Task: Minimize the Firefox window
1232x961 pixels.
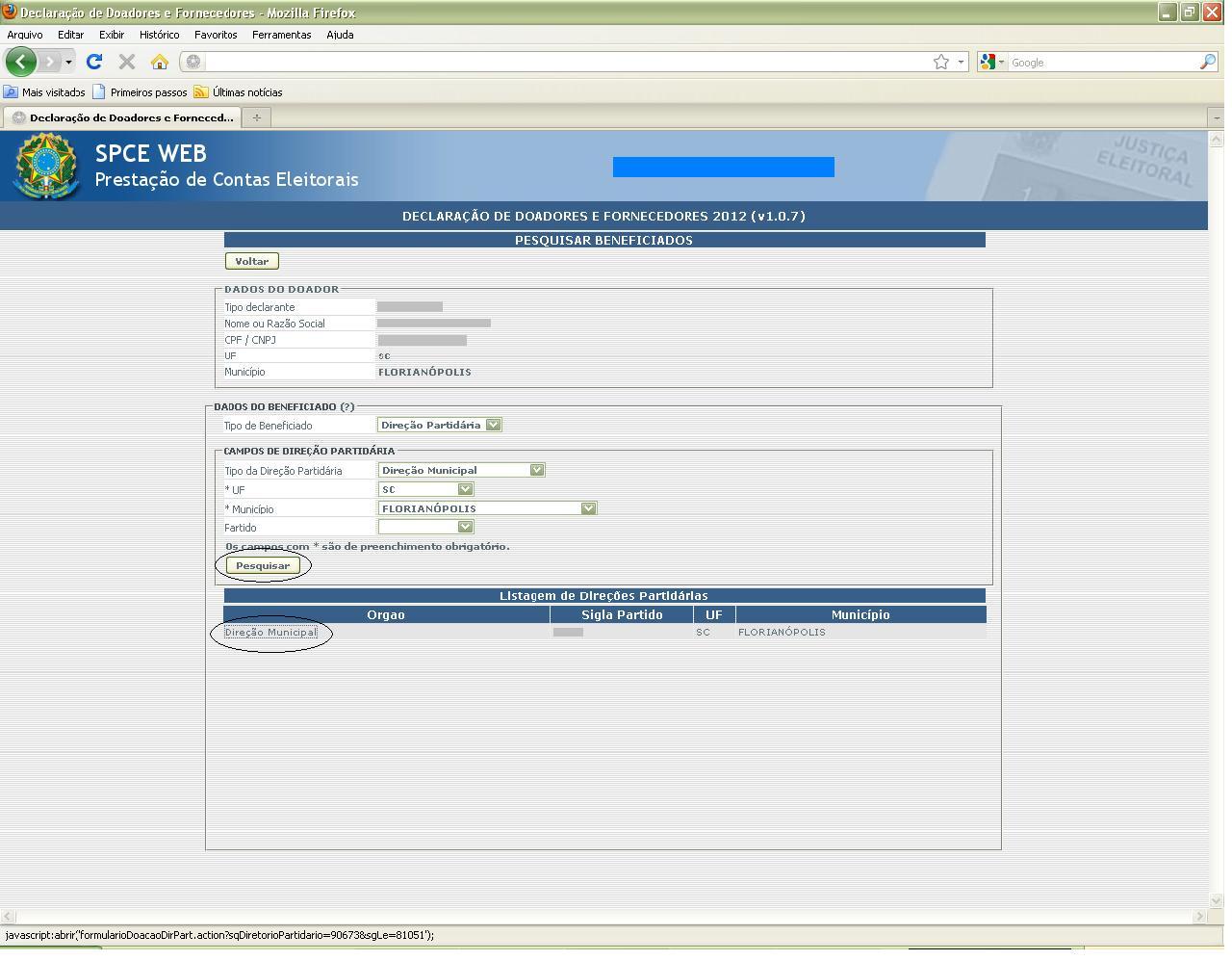Action: click(1168, 13)
